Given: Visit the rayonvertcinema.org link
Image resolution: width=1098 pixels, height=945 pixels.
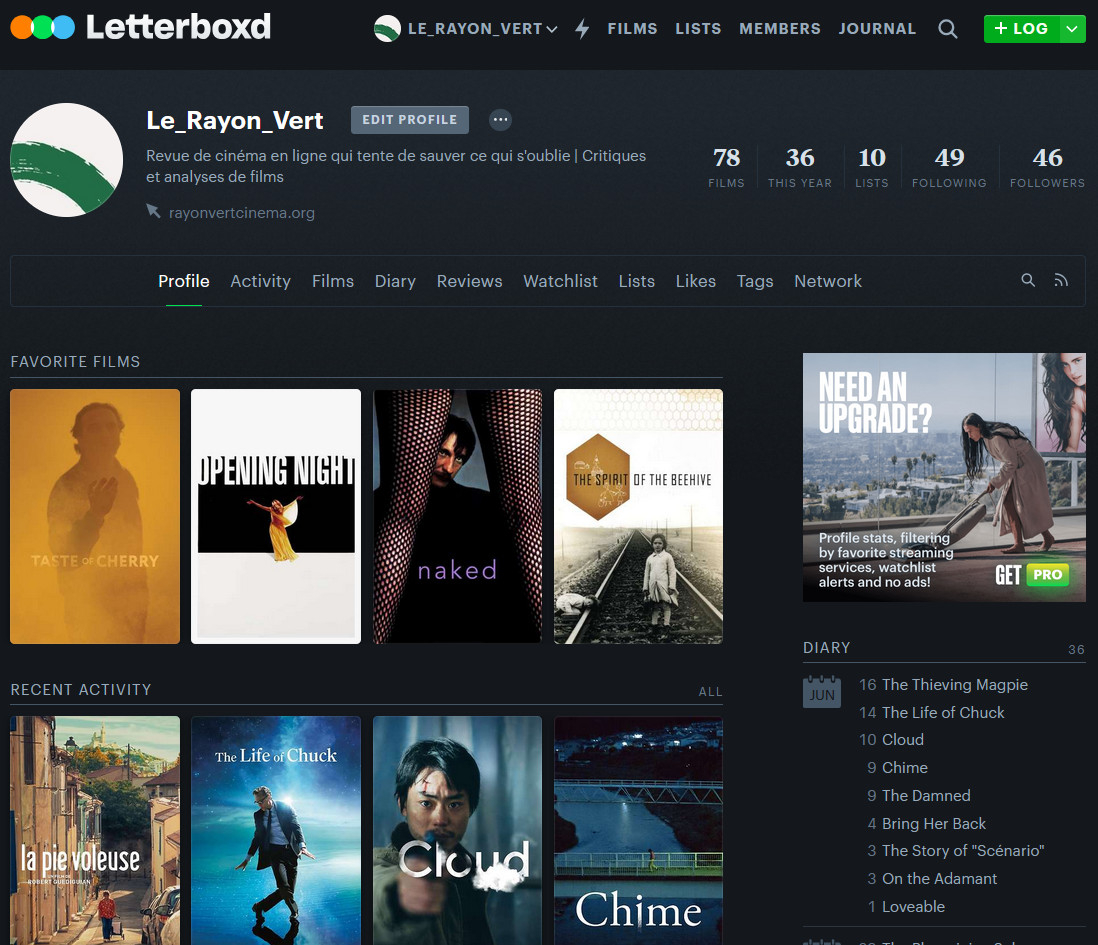Looking at the screenshot, I should [242, 213].
